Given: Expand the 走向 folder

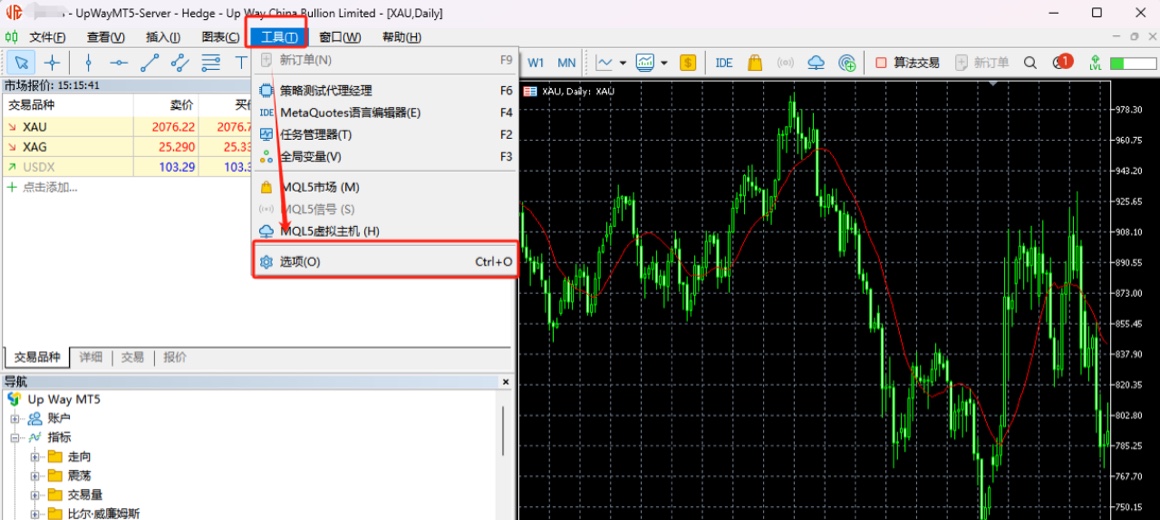Looking at the screenshot, I should (x=35, y=457).
